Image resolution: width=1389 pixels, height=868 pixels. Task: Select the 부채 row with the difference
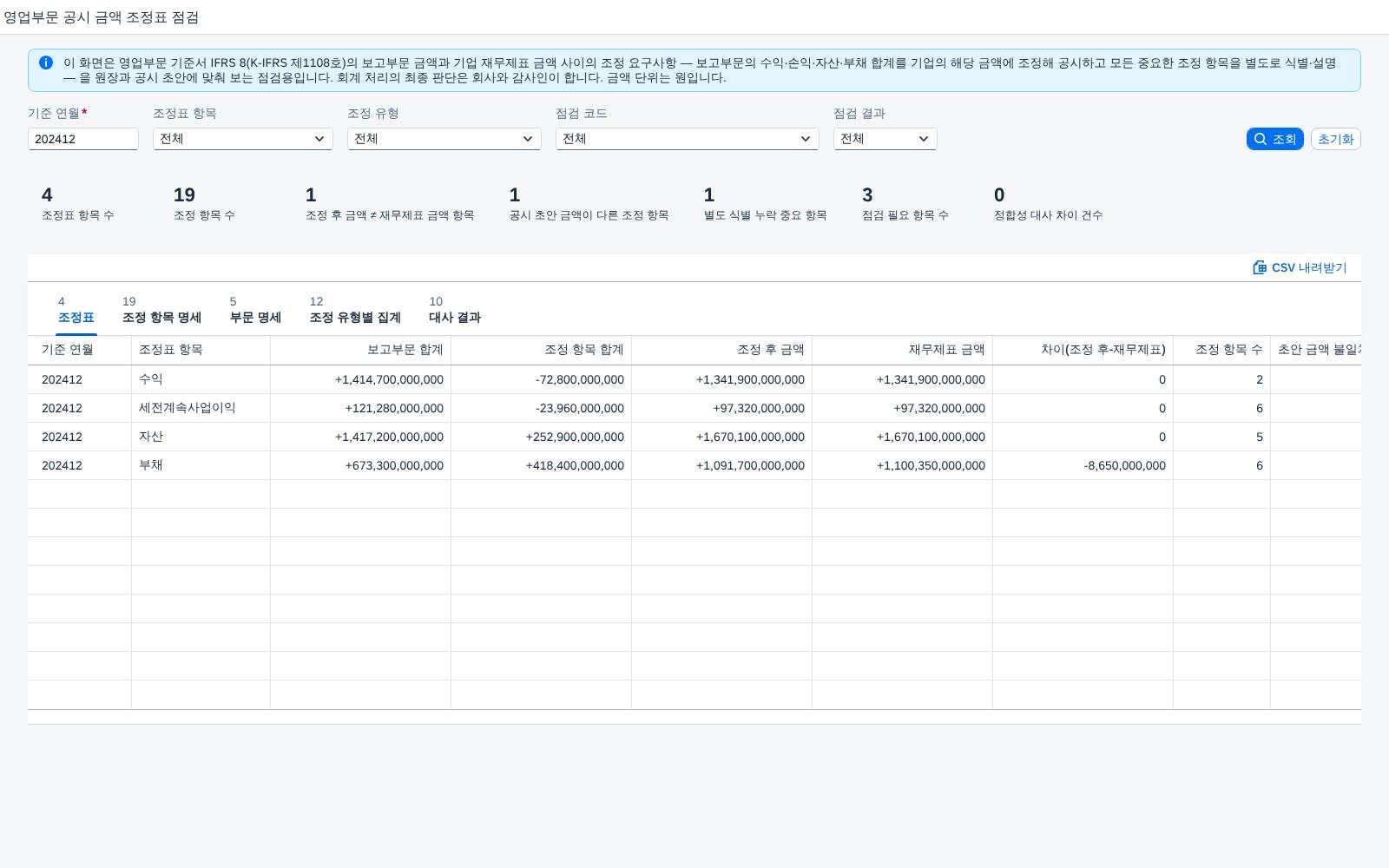tap(694, 465)
